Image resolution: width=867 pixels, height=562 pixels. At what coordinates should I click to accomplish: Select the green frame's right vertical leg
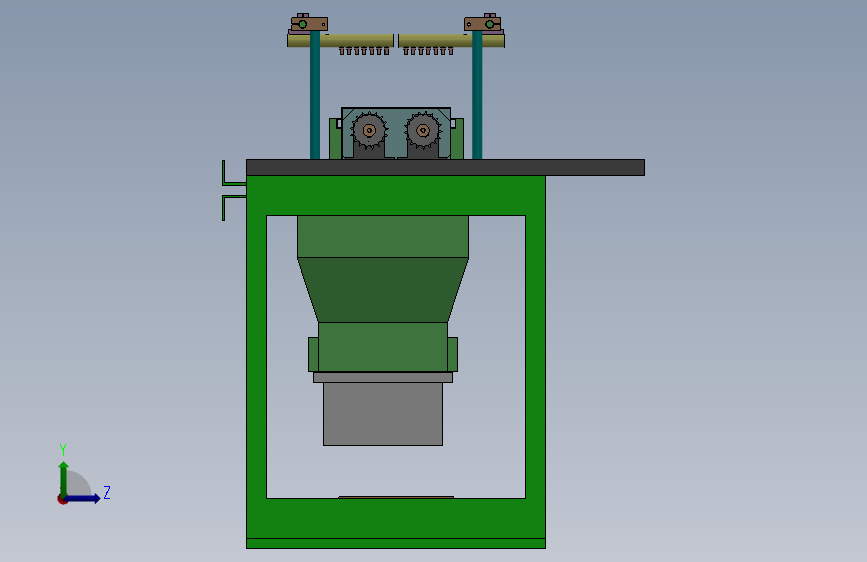point(535,357)
